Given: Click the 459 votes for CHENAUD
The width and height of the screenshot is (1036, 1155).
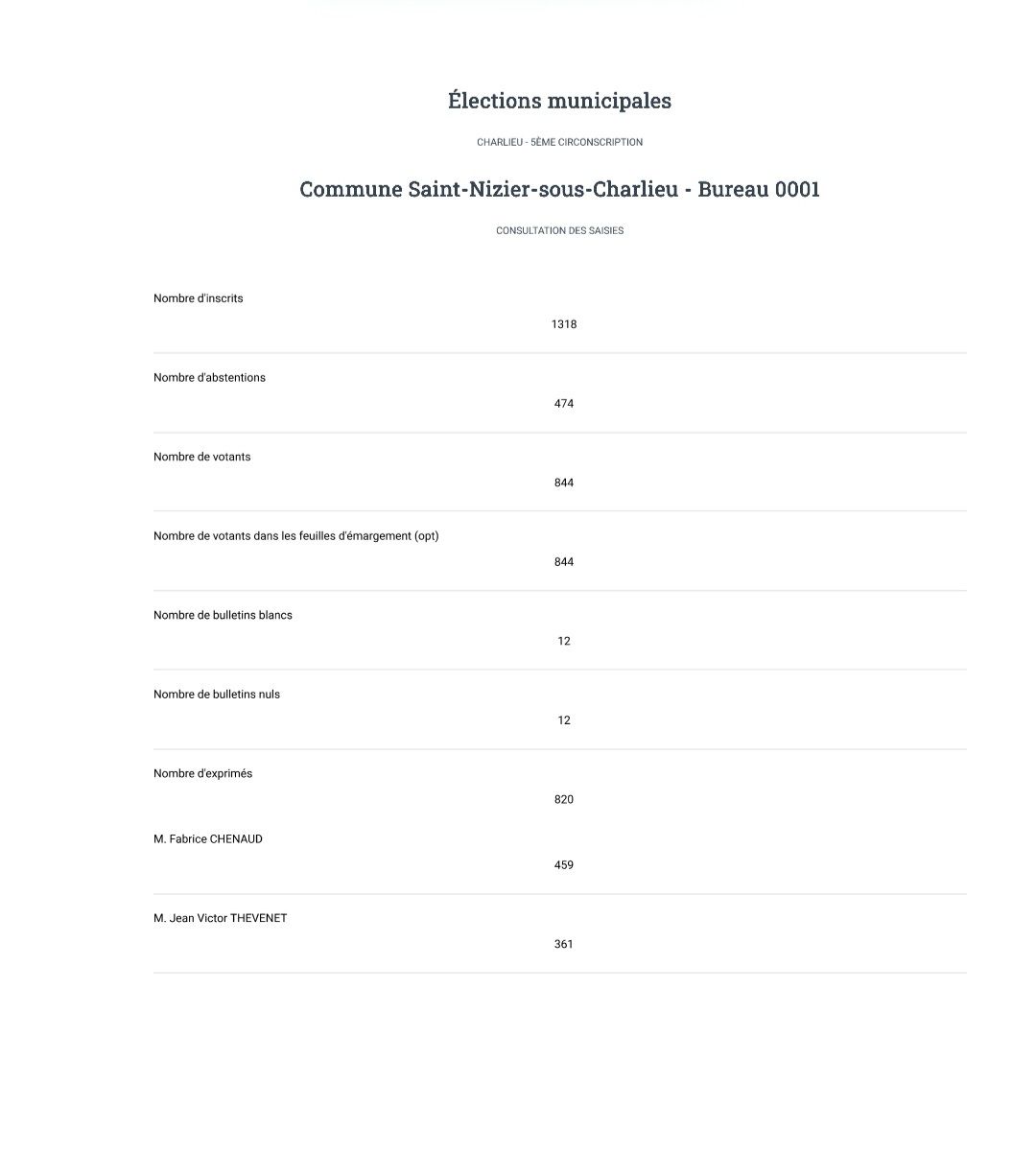Looking at the screenshot, I should point(564,865).
